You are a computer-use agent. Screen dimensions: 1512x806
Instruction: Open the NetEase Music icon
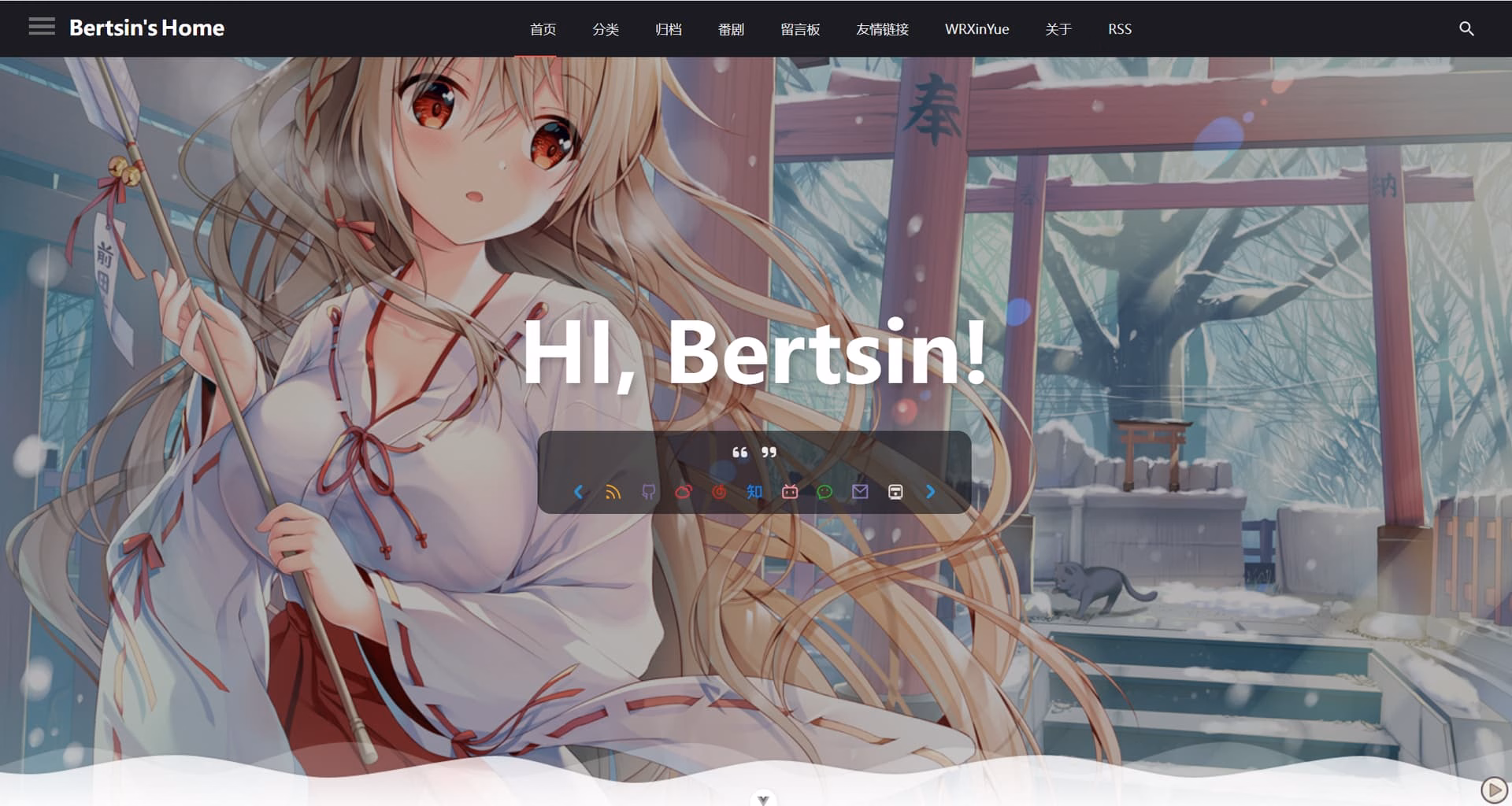coord(719,492)
